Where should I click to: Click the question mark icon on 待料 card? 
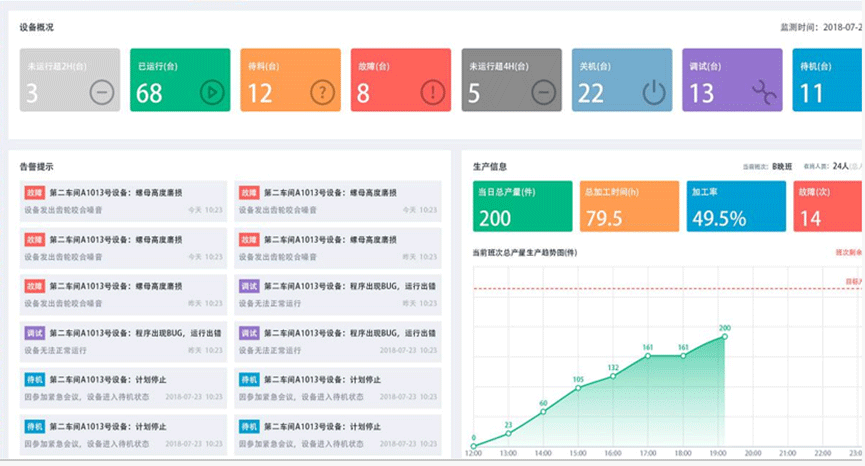(x=321, y=93)
